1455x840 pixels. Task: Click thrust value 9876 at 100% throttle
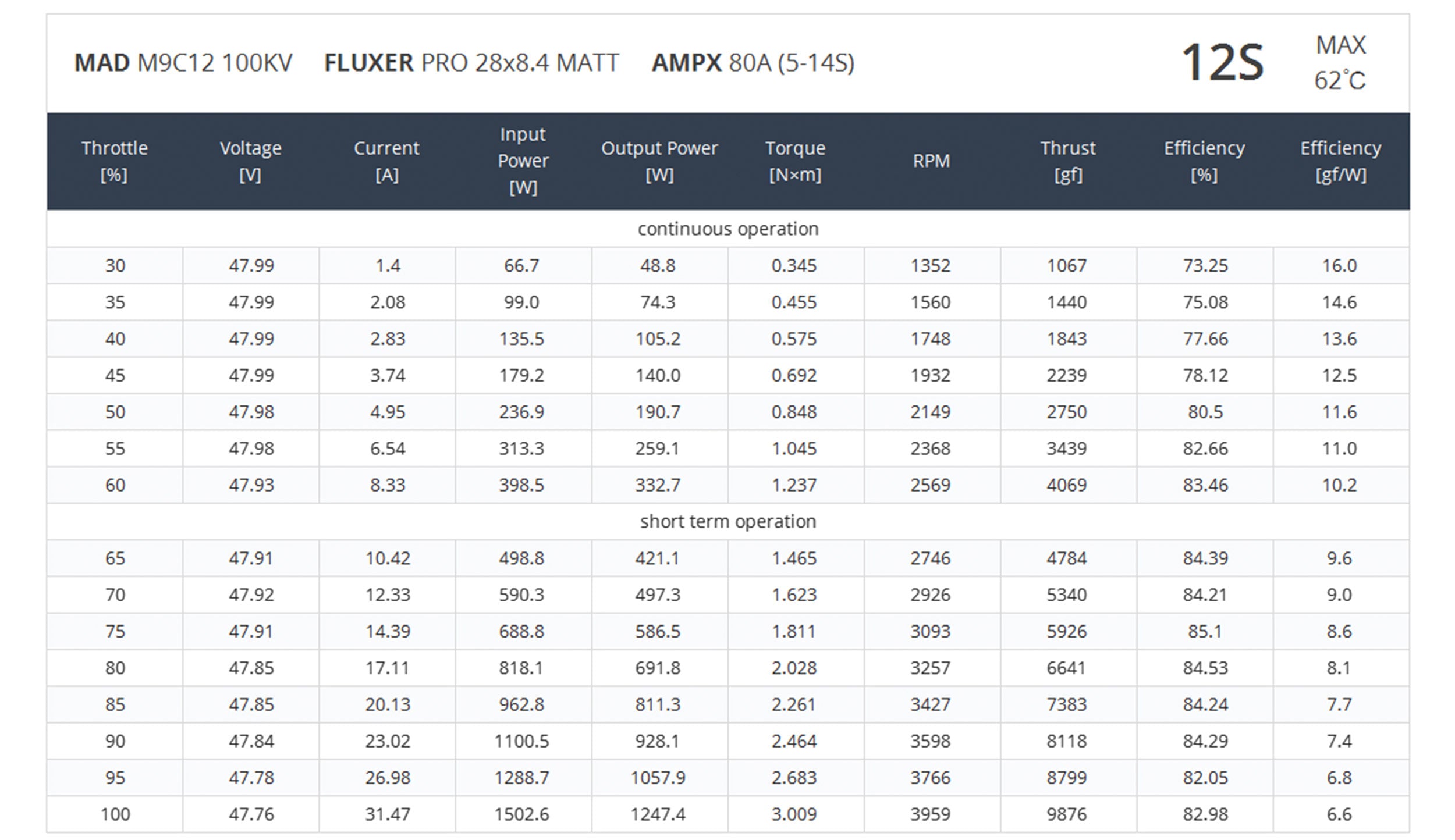(x=1066, y=814)
